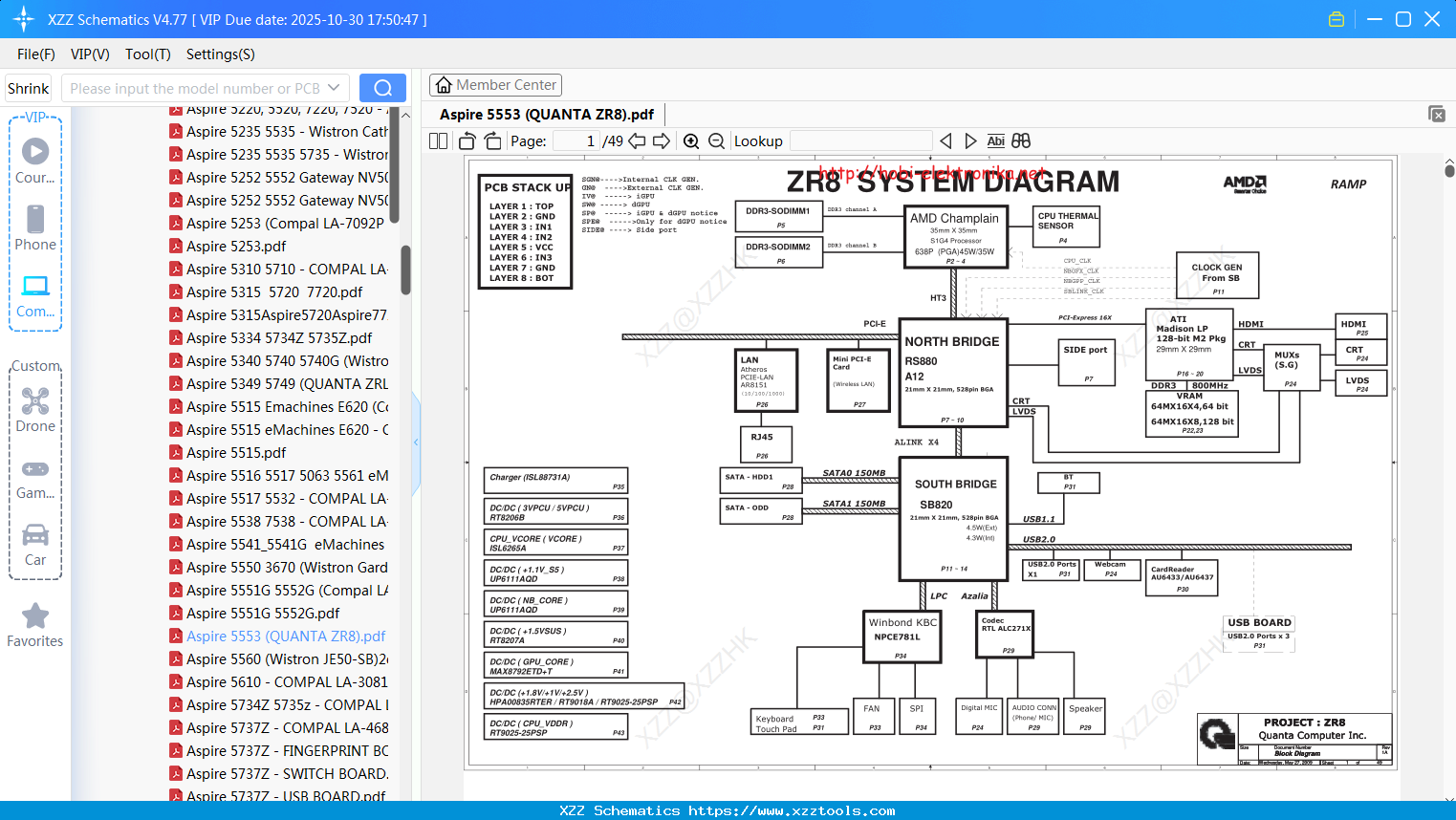Open Aspire 5560 (Wistron JE50-SB) file
Screen dimensions: 1456x820
[279, 659]
